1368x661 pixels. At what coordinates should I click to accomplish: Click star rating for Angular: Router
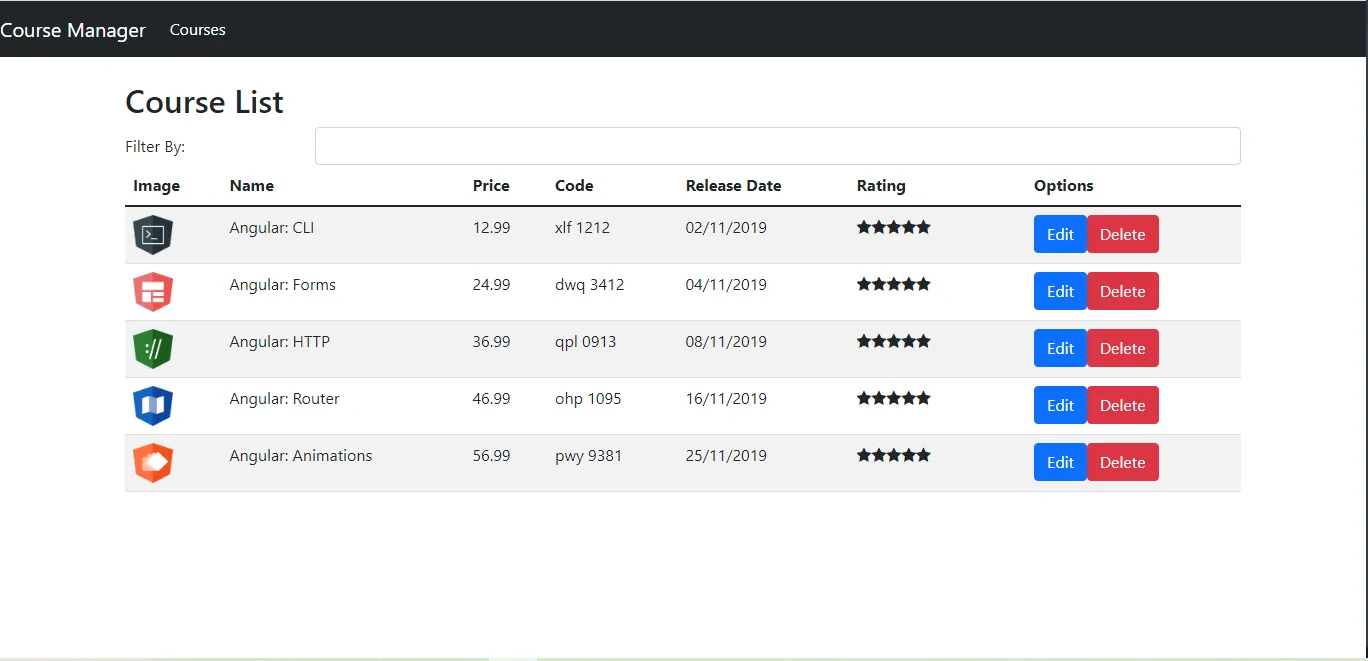pyautogui.click(x=893, y=398)
